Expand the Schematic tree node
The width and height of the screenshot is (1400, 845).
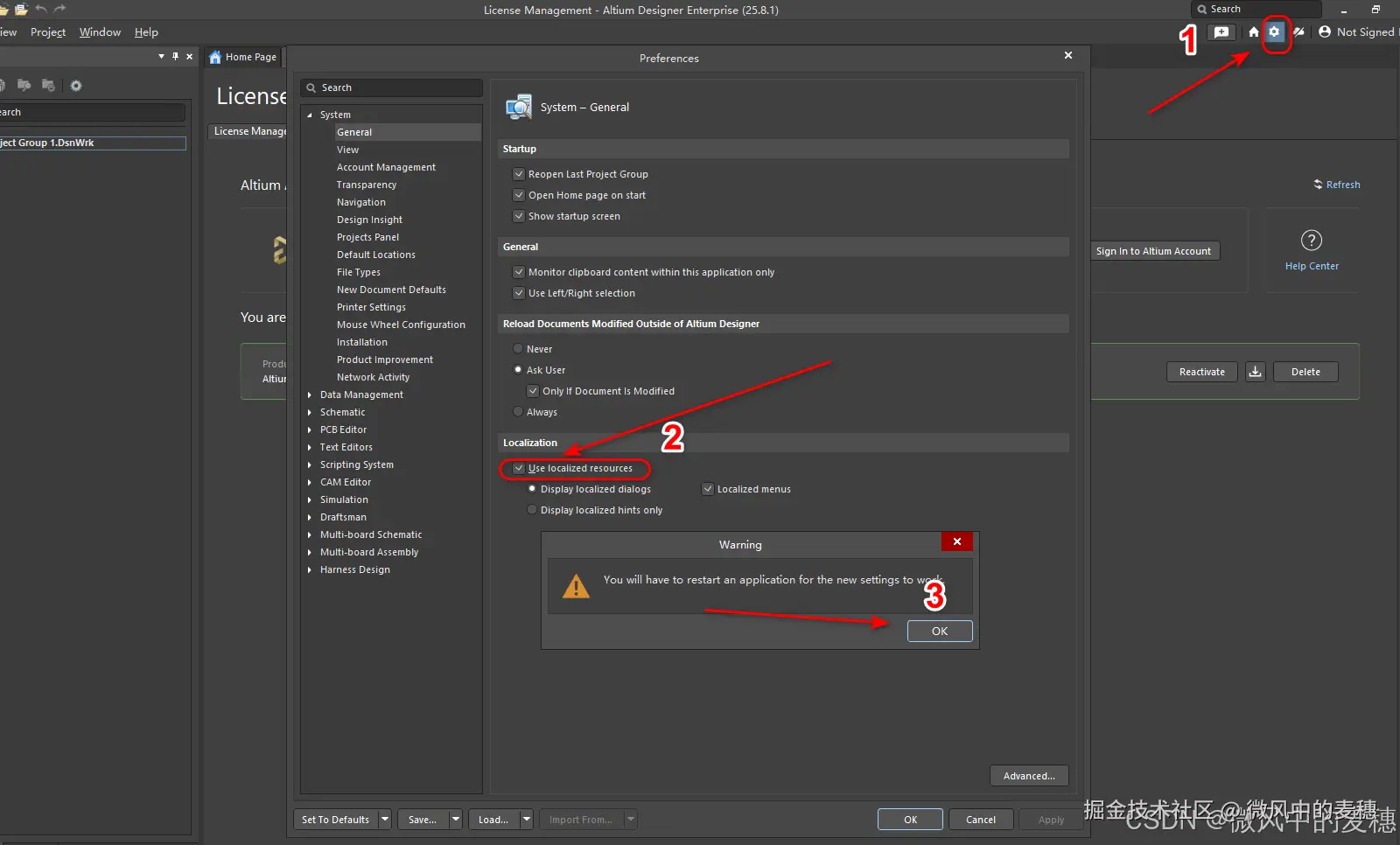310,412
